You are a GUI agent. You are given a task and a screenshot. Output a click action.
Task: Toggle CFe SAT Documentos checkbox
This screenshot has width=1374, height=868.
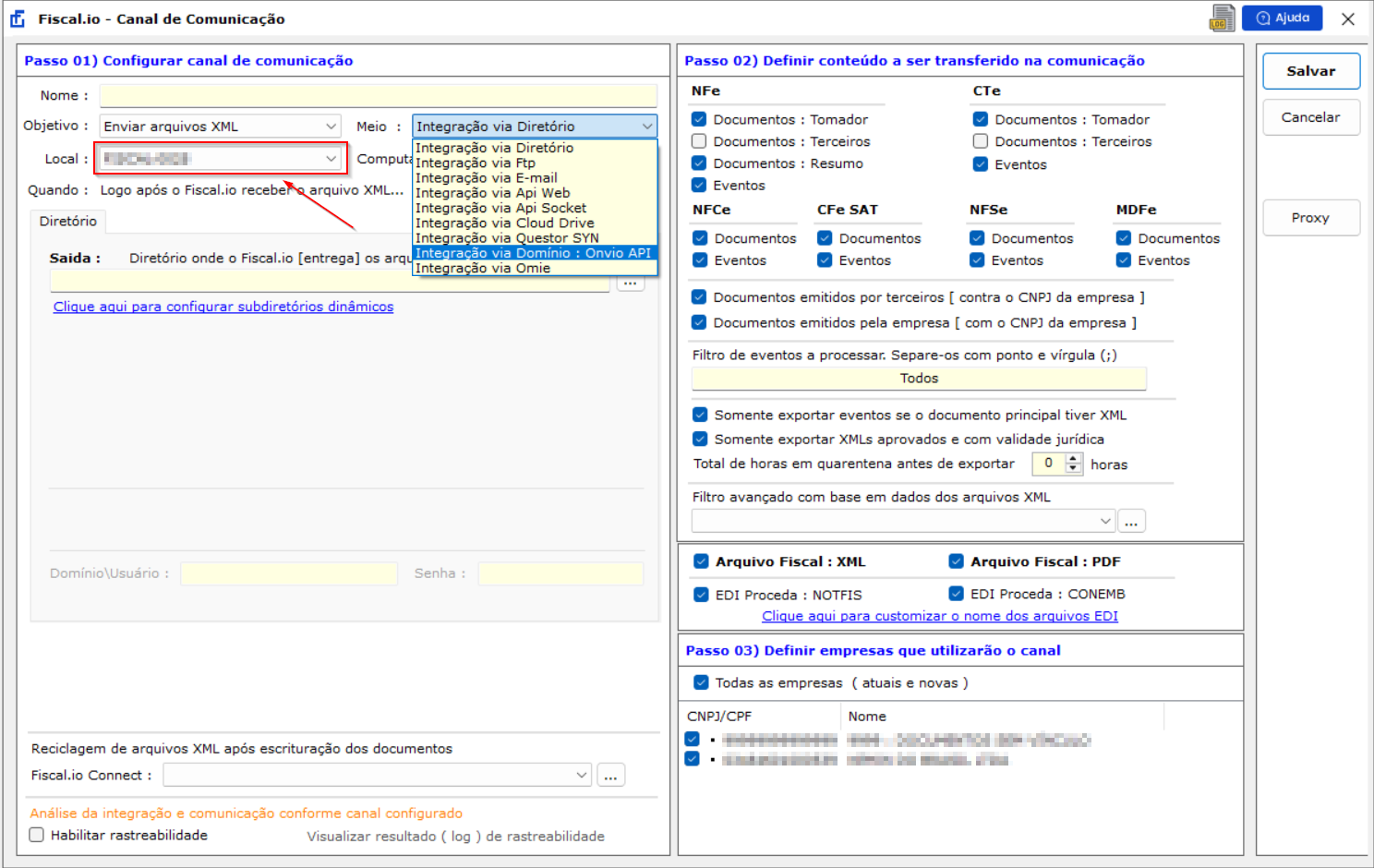[825, 238]
